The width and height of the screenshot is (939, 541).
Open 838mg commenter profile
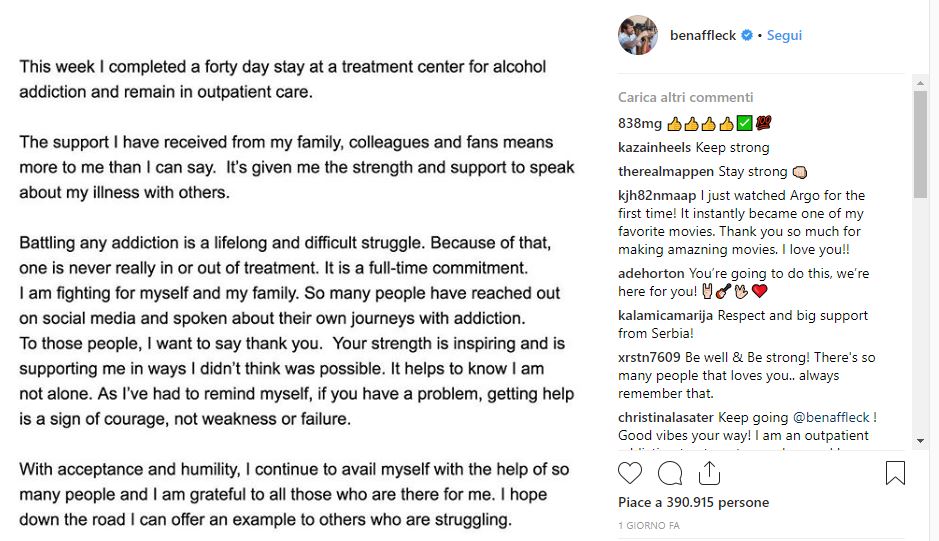coord(640,124)
